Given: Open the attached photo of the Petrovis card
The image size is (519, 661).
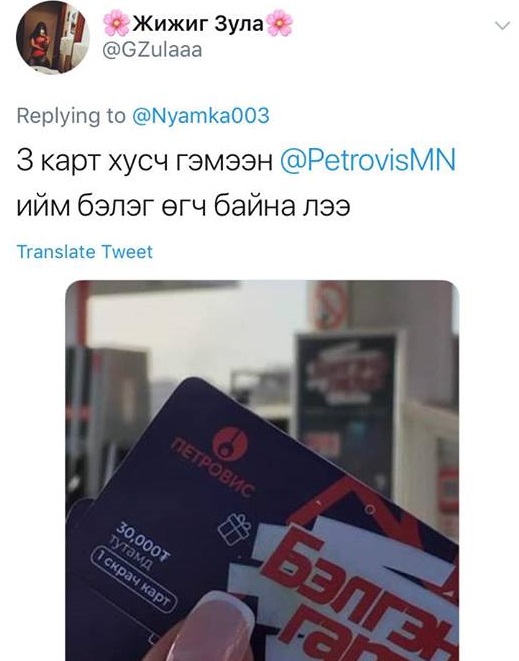Looking at the screenshot, I should [x=262, y=470].
